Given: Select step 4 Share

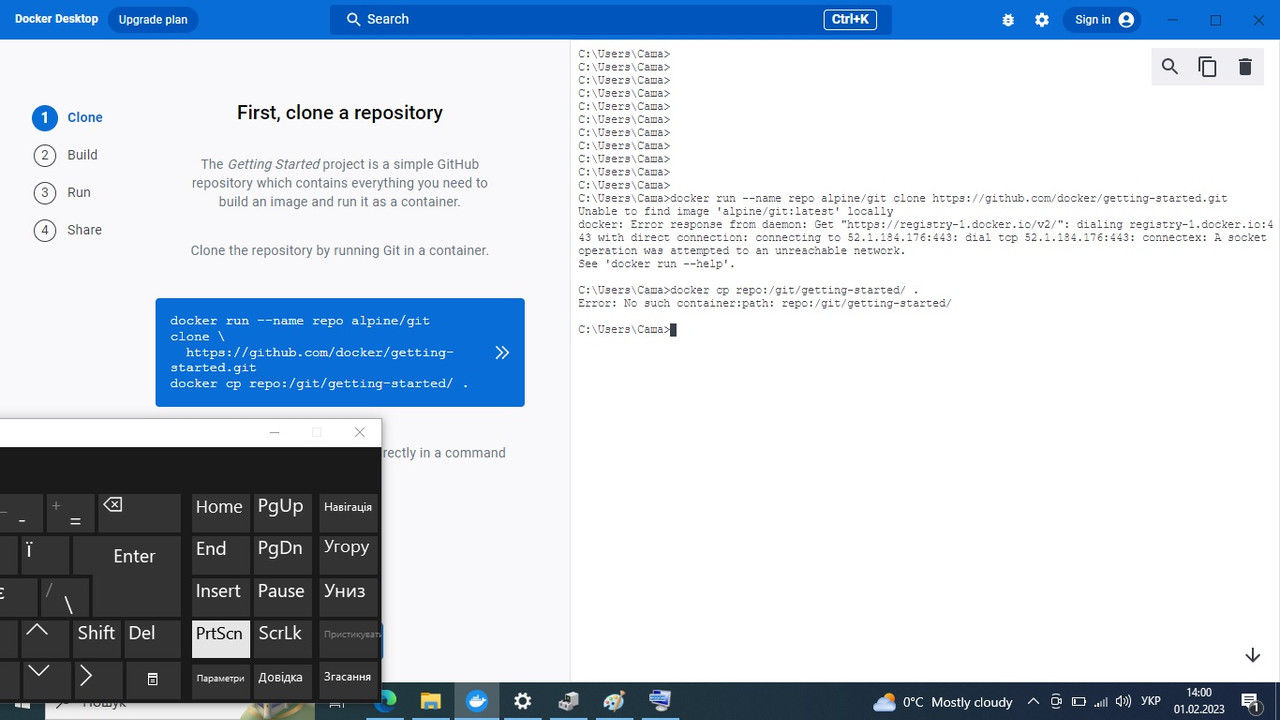Looking at the screenshot, I should click(x=68, y=230).
